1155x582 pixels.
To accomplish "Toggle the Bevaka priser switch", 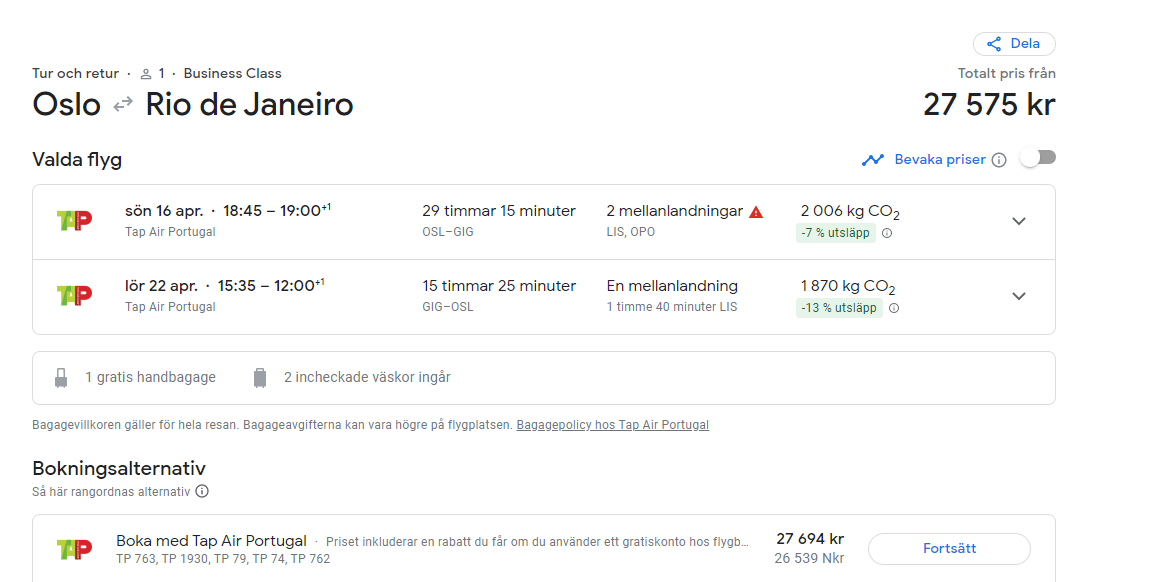I will point(1038,158).
